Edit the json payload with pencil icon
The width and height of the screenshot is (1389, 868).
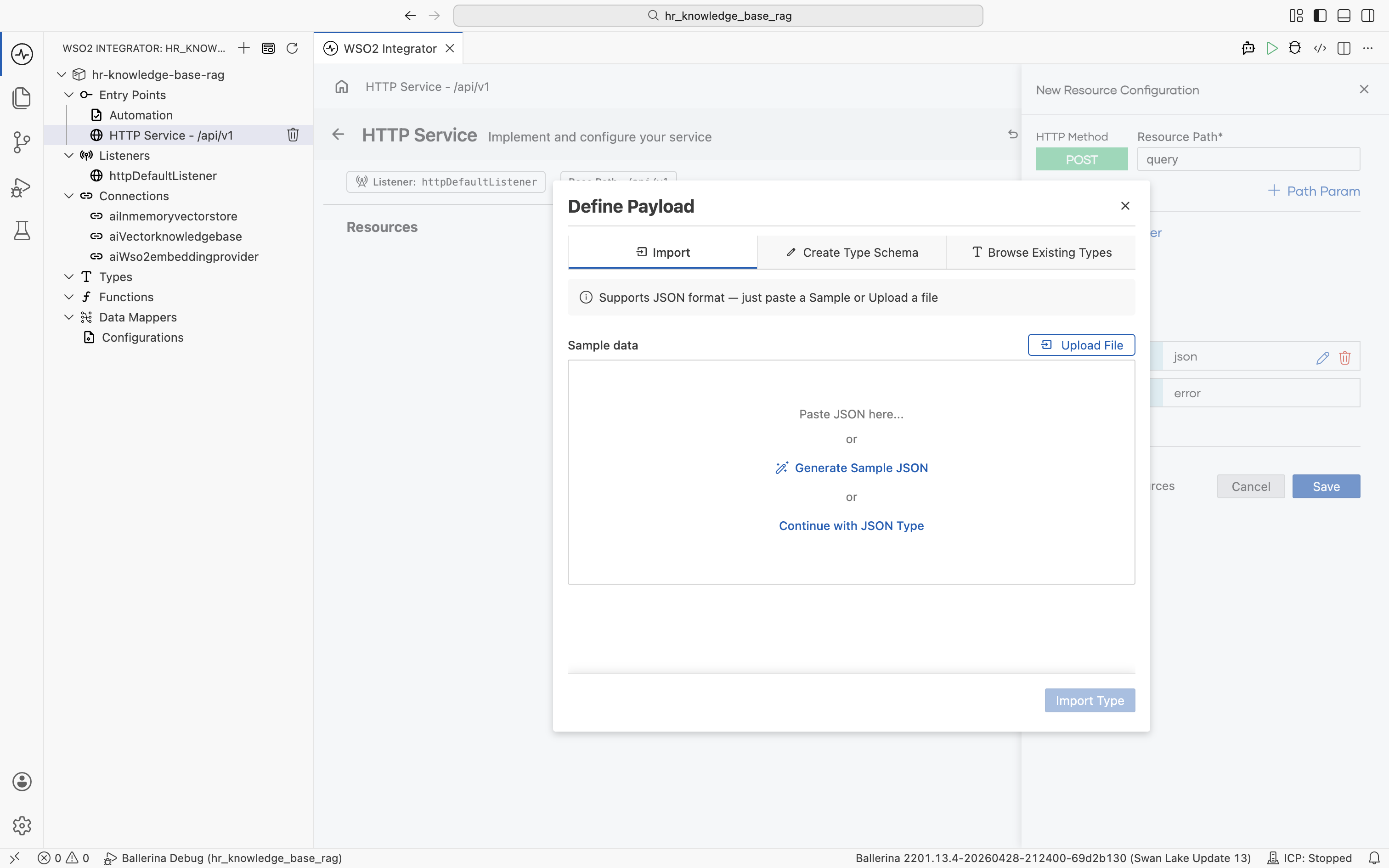click(1322, 358)
